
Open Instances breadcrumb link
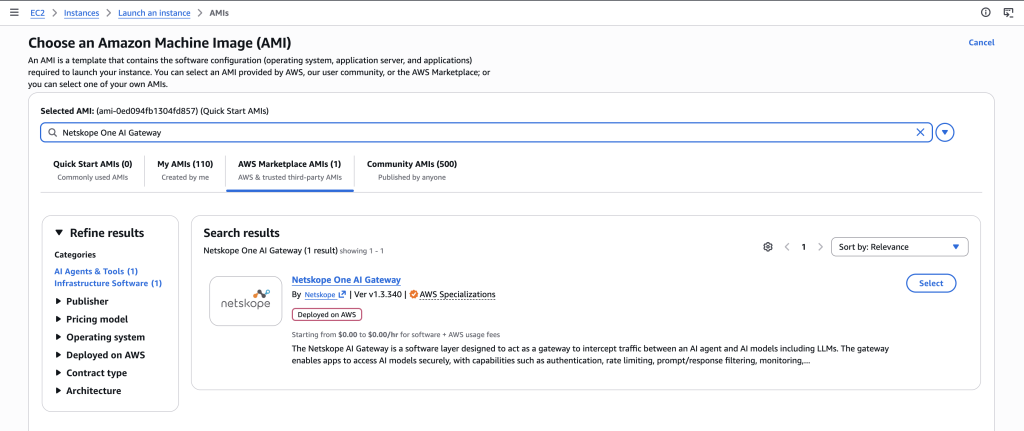[81, 13]
